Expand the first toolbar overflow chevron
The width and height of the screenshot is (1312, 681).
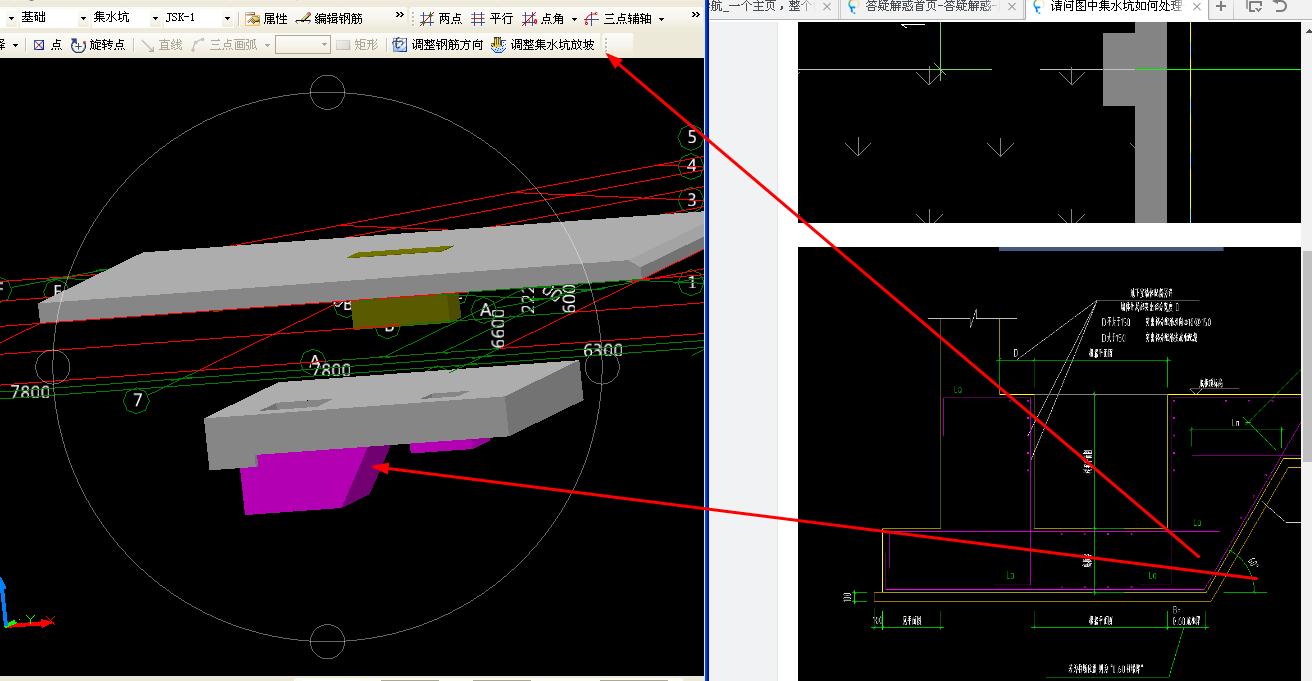tap(400, 16)
